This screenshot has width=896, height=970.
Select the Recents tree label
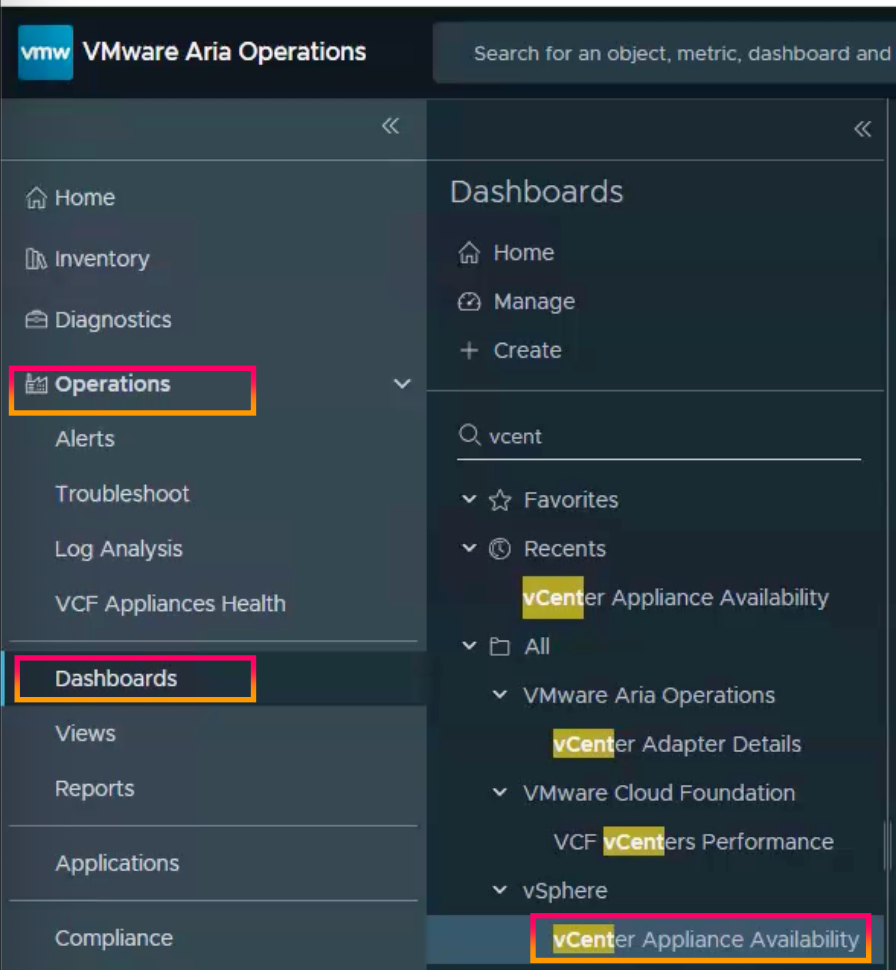564,549
